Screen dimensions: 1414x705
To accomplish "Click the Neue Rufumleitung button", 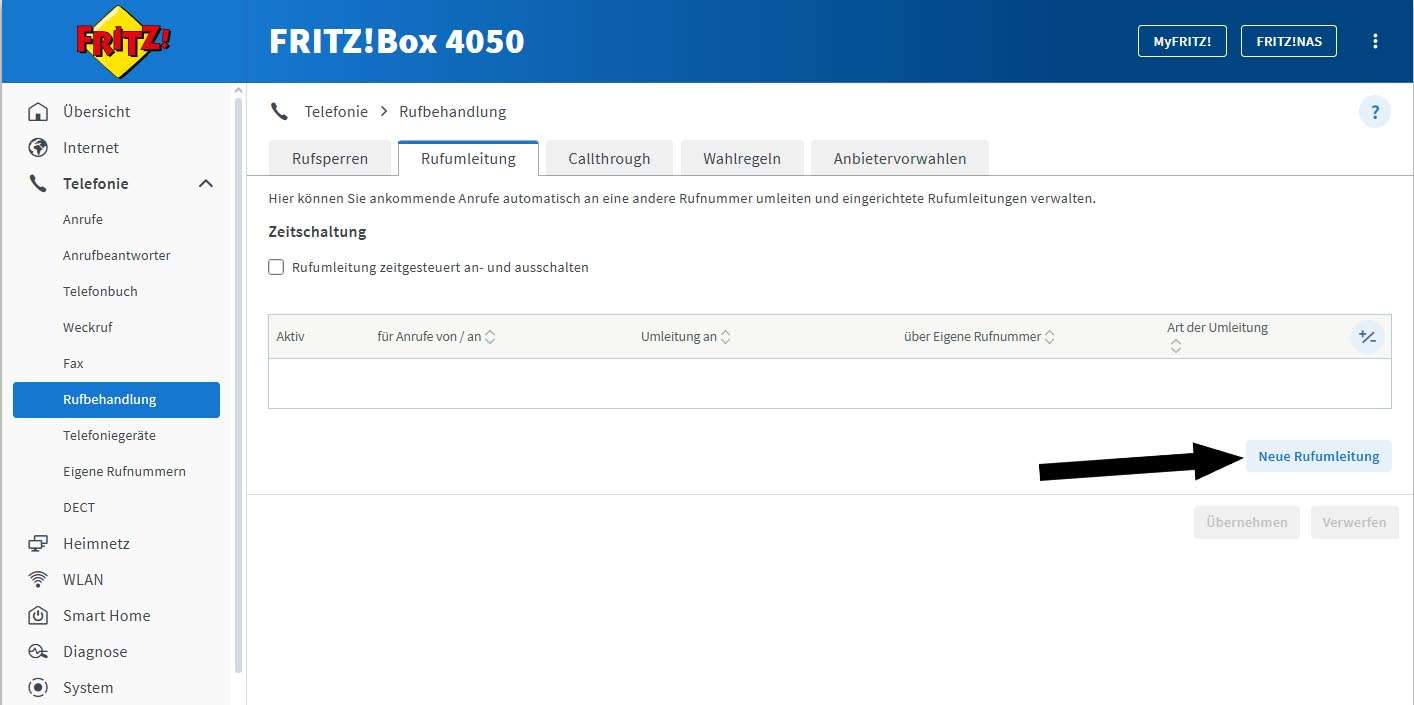I will [1318, 456].
